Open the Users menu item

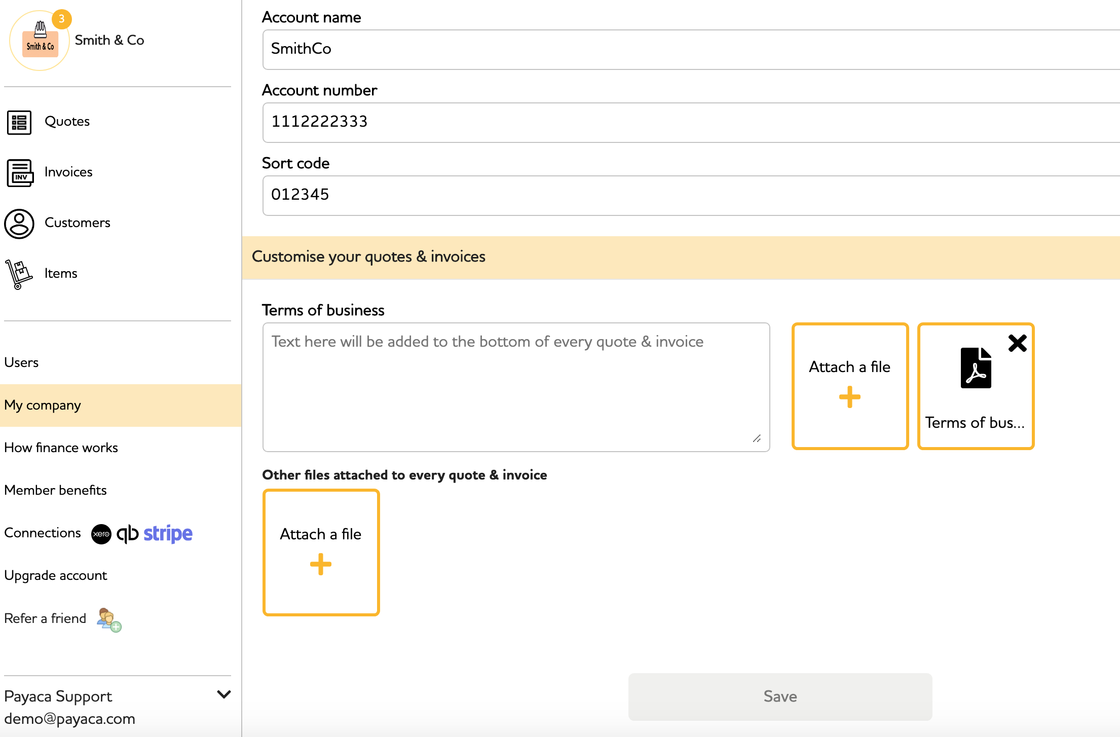[22, 363]
